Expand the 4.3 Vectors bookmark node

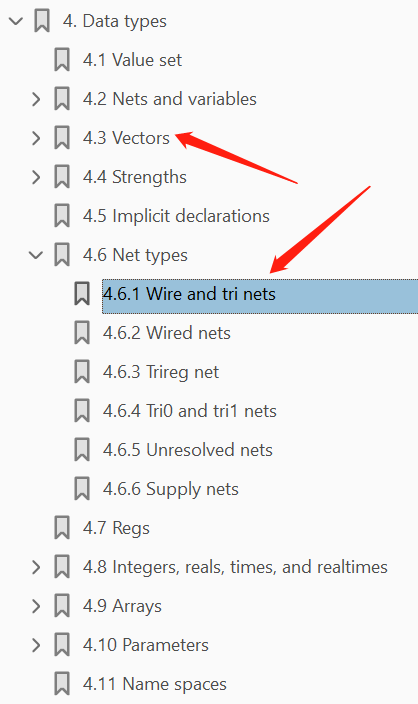36,138
